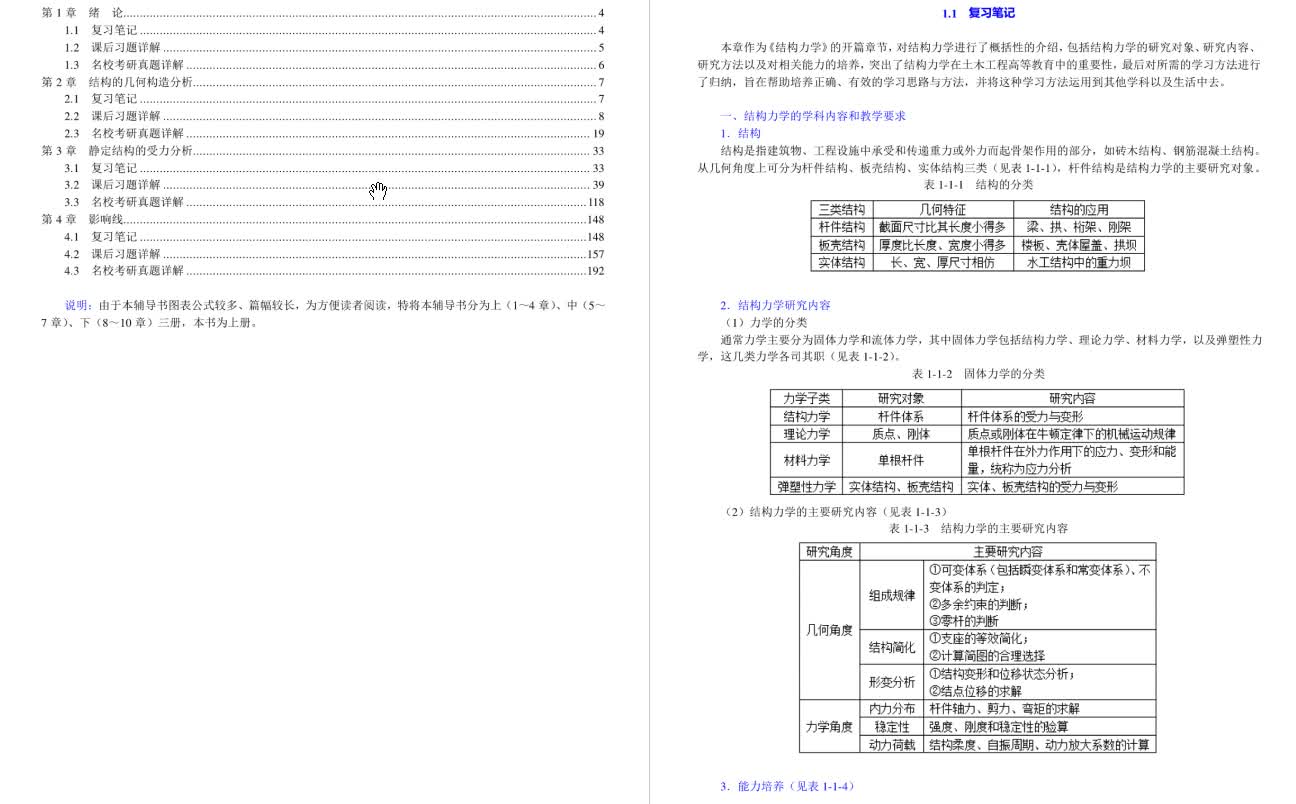
Task: Click cell '梁、拱、桁架、刚架'
Action: pos(1078,227)
